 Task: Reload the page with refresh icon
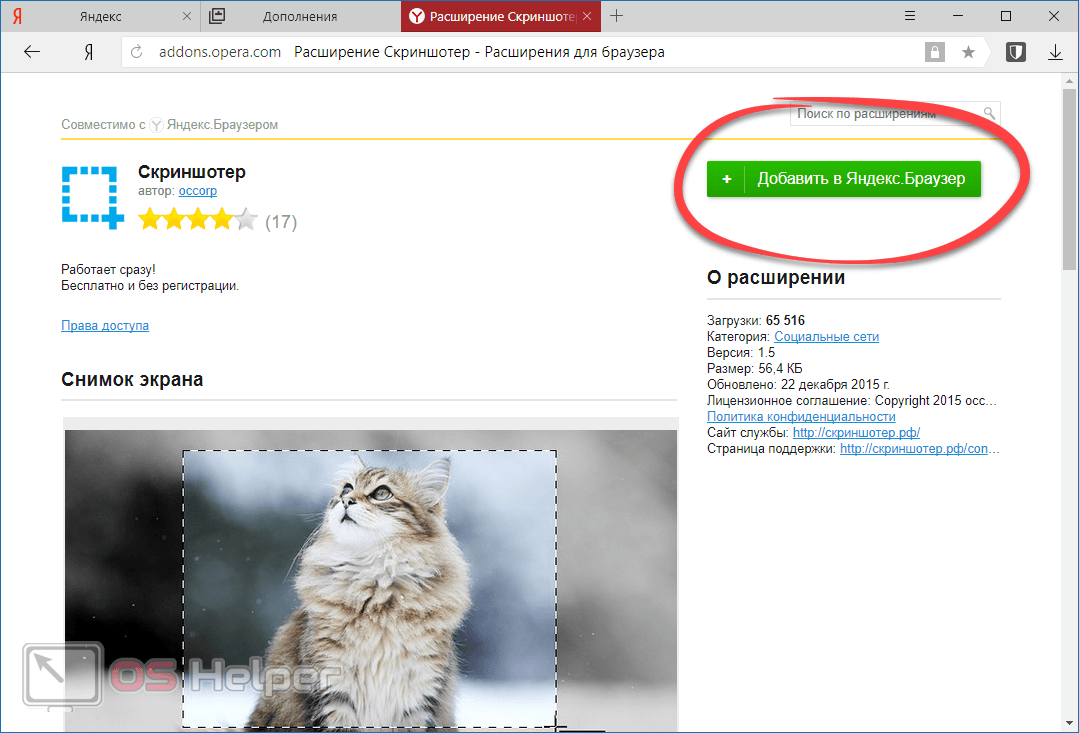click(x=136, y=52)
